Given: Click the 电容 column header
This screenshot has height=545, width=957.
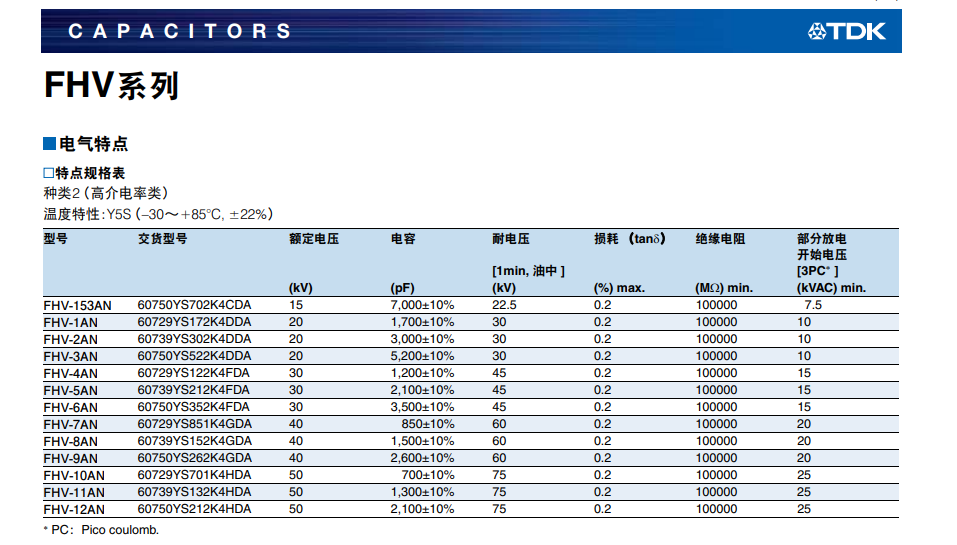Looking at the screenshot, I should tap(403, 239).
